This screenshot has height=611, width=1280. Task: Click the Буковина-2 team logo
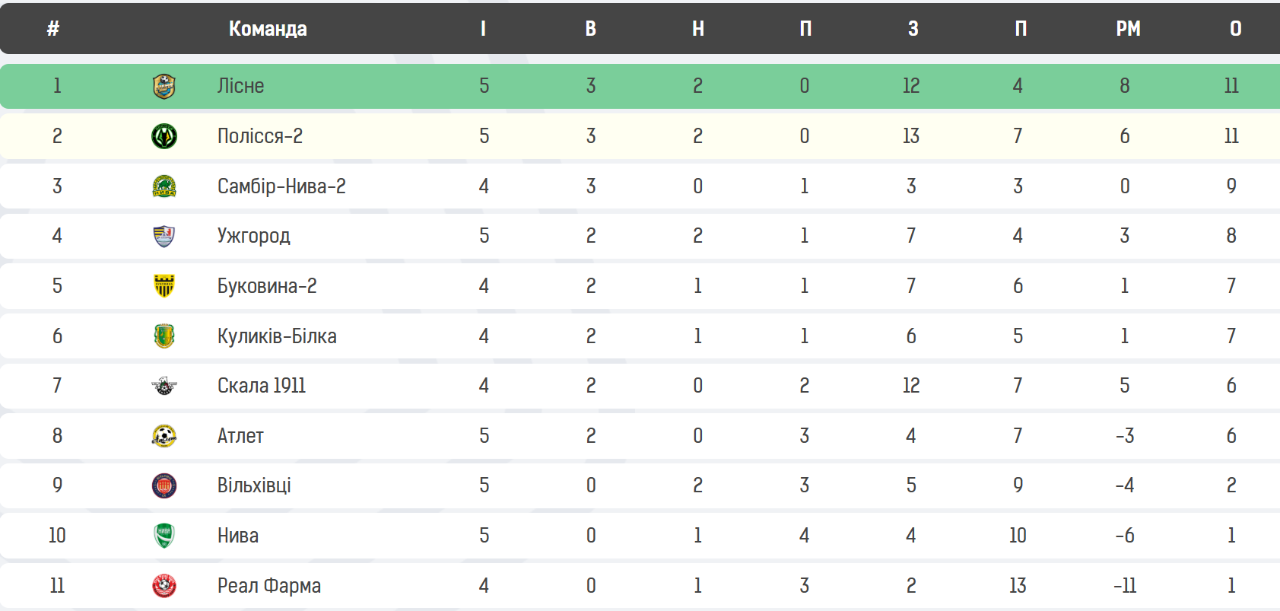164,286
